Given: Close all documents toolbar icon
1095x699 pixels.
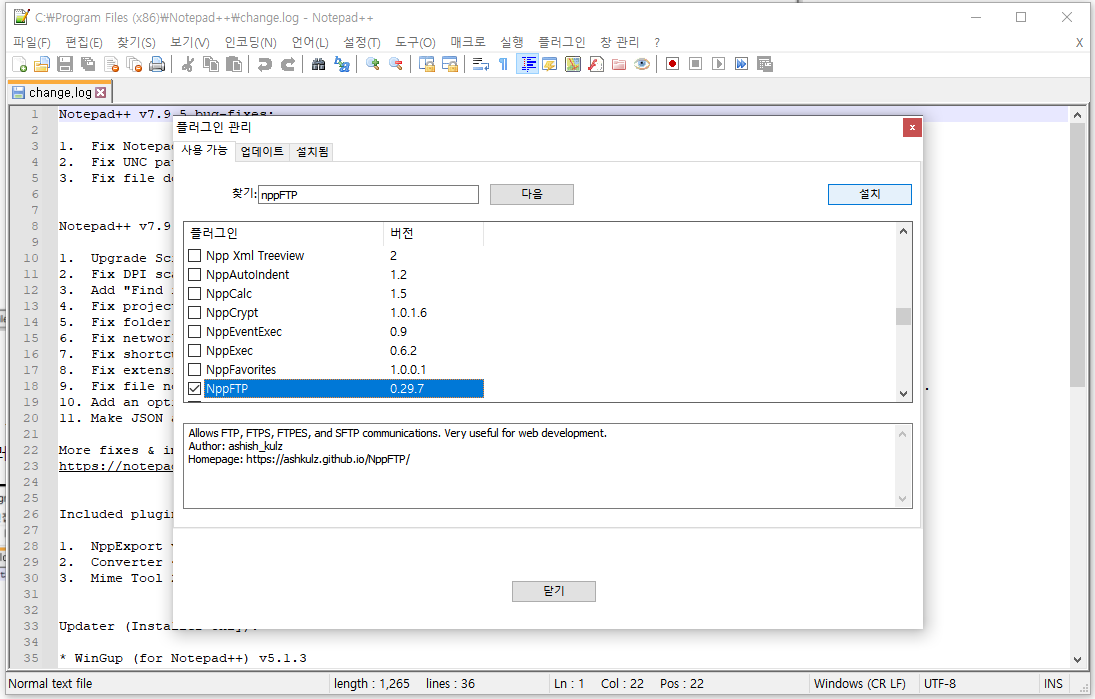Looking at the screenshot, I should point(134,64).
